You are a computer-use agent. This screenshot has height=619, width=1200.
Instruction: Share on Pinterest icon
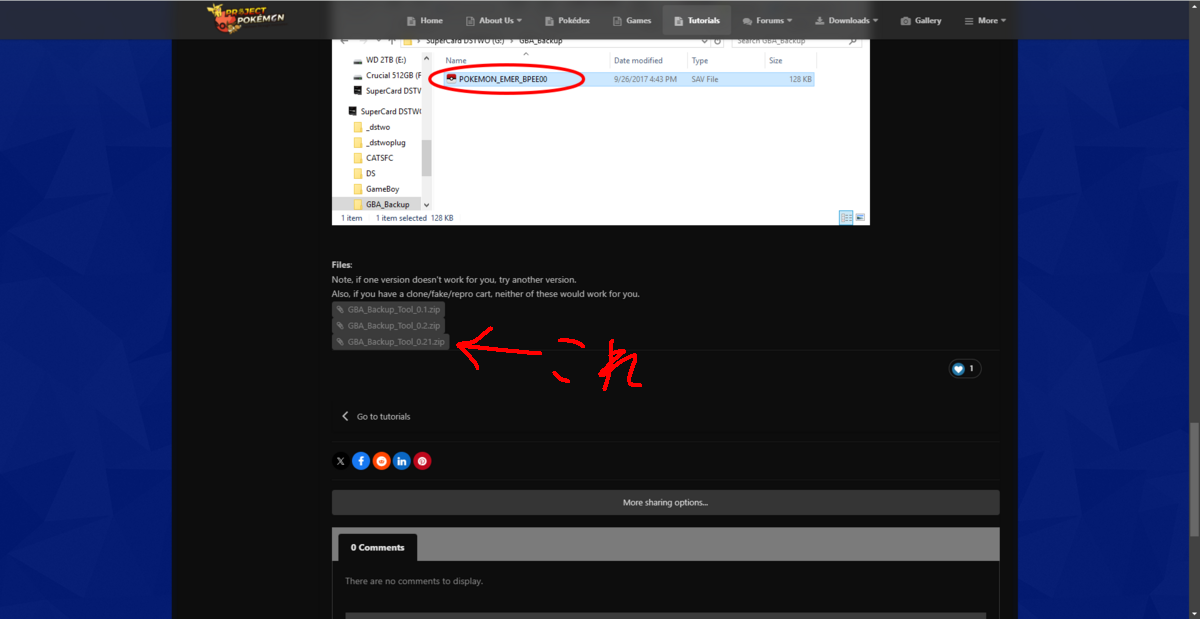tap(422, 461)
